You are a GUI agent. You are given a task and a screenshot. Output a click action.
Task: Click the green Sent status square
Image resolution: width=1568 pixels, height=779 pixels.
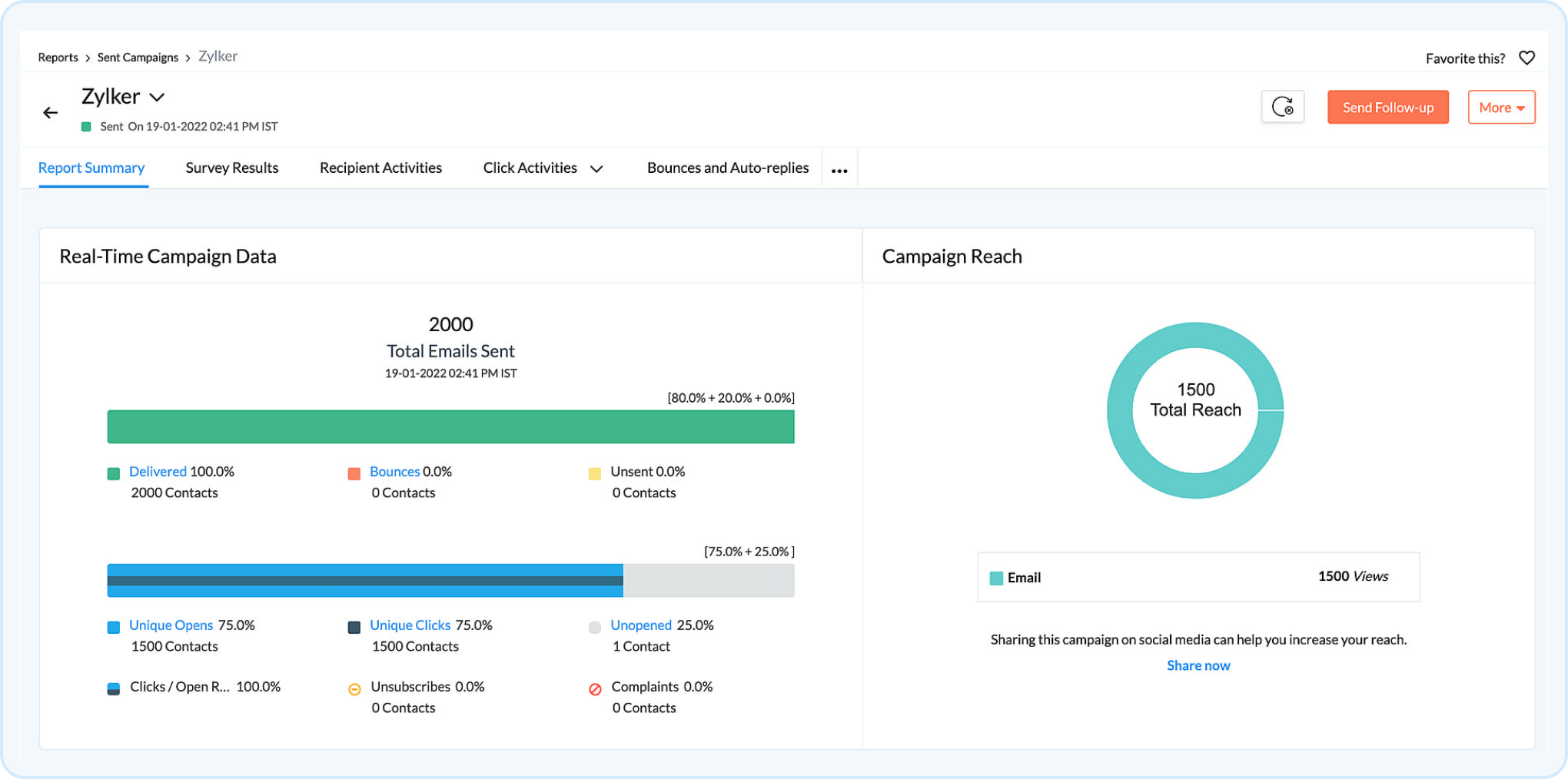click(x=86, y=127)
